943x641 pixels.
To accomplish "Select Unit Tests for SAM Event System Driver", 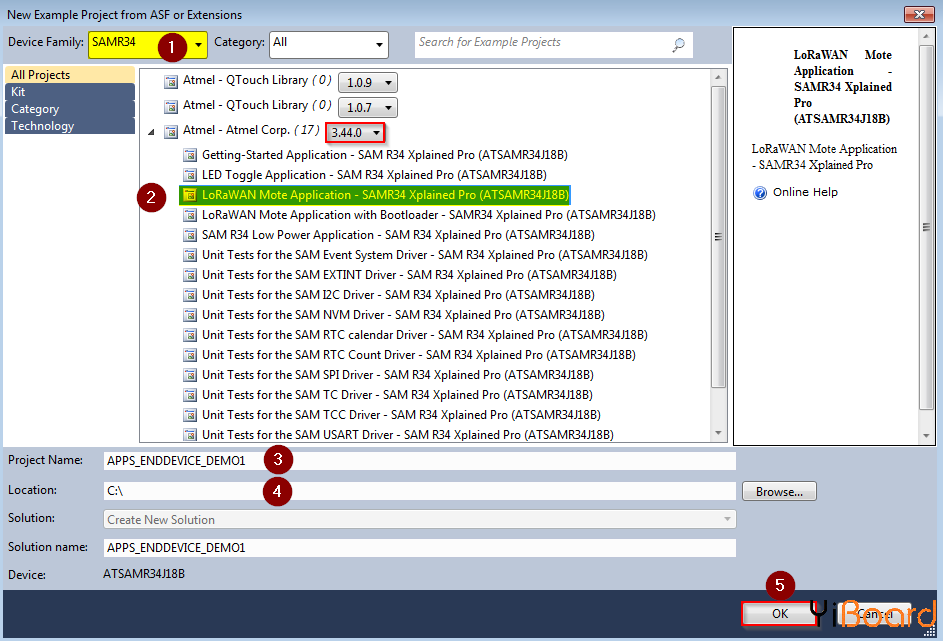I will [x=425, y=255].
